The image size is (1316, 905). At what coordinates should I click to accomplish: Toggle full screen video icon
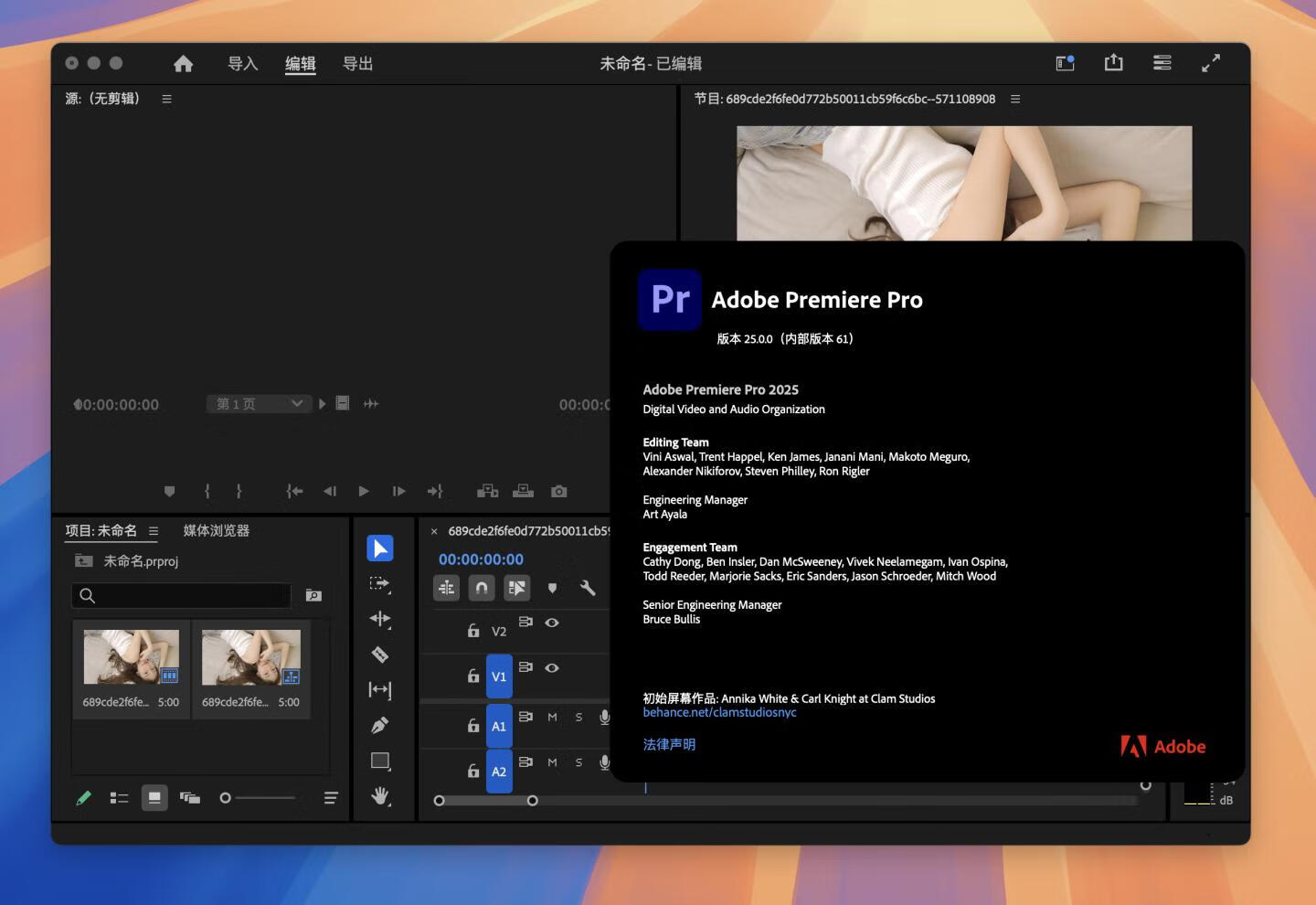(1211, 63)
